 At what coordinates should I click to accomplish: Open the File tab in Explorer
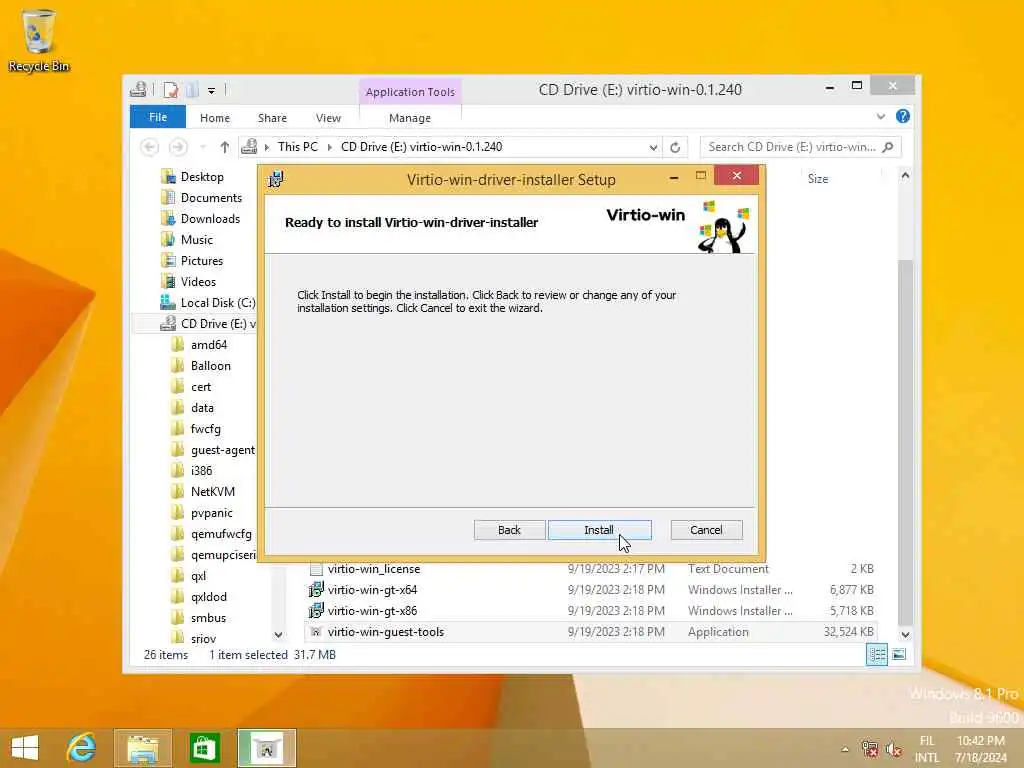pyautogui.click(x=158, y=118)
